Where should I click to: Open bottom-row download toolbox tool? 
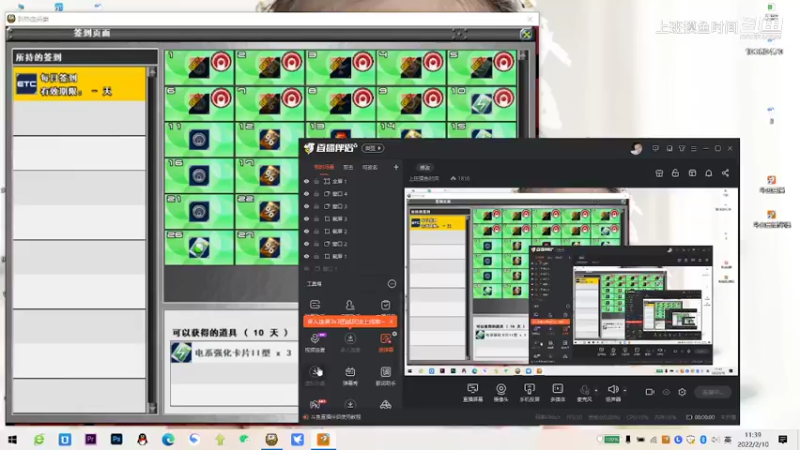(x=350, y=405)
